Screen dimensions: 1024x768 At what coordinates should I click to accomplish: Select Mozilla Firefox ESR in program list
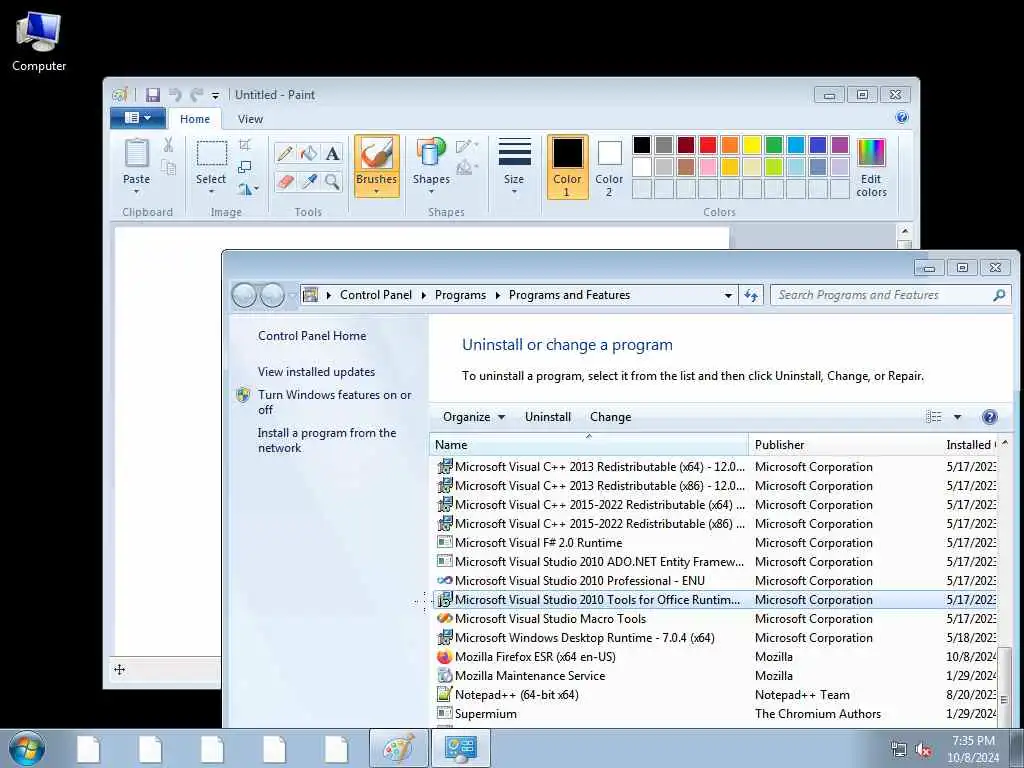[716, 657]
